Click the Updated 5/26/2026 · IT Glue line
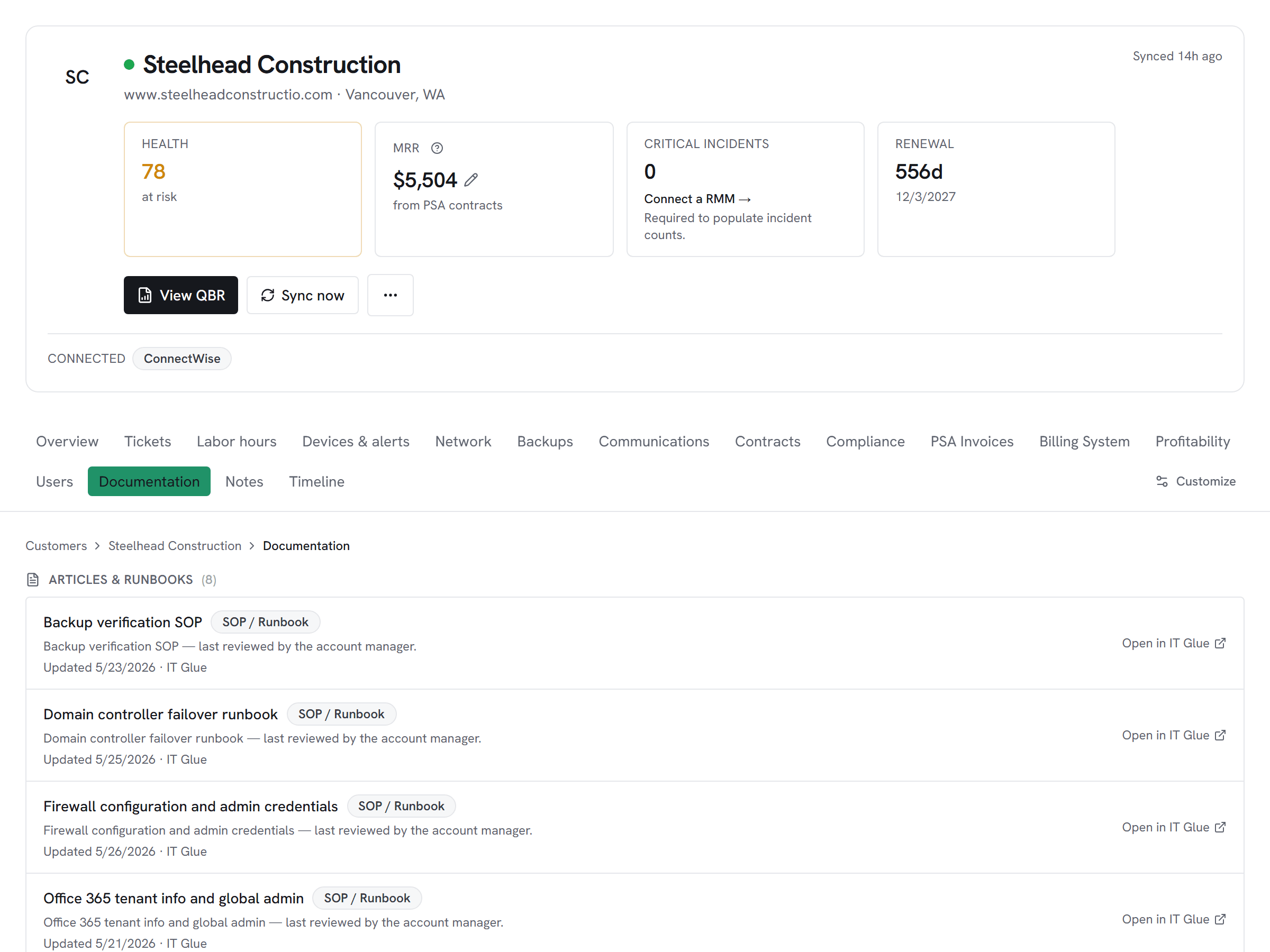Image resolution: width=1270 pixels, height=952 pixels. point(125,852)
